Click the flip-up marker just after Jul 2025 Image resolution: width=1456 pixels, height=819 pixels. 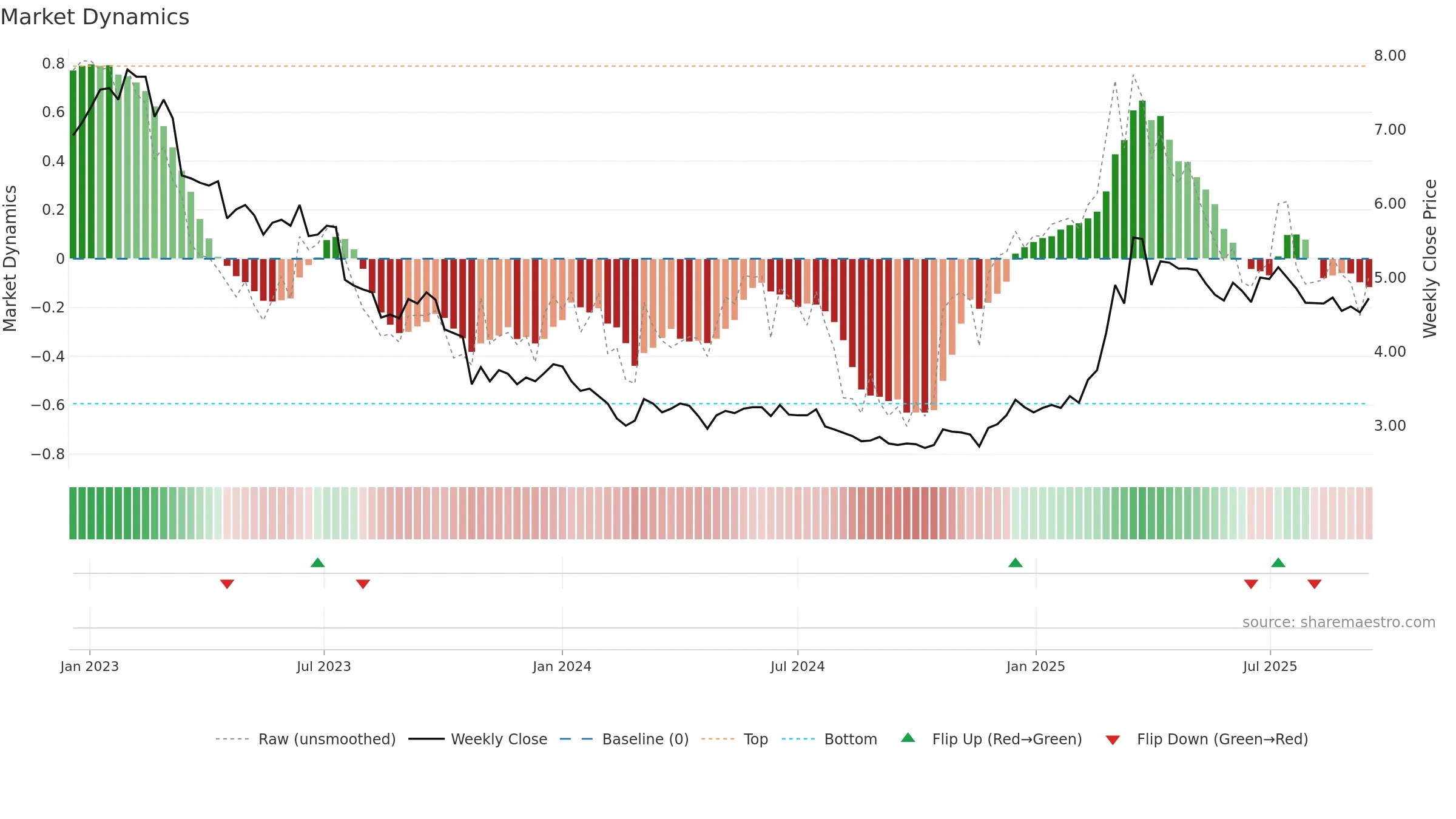[x=1278, y=562]
